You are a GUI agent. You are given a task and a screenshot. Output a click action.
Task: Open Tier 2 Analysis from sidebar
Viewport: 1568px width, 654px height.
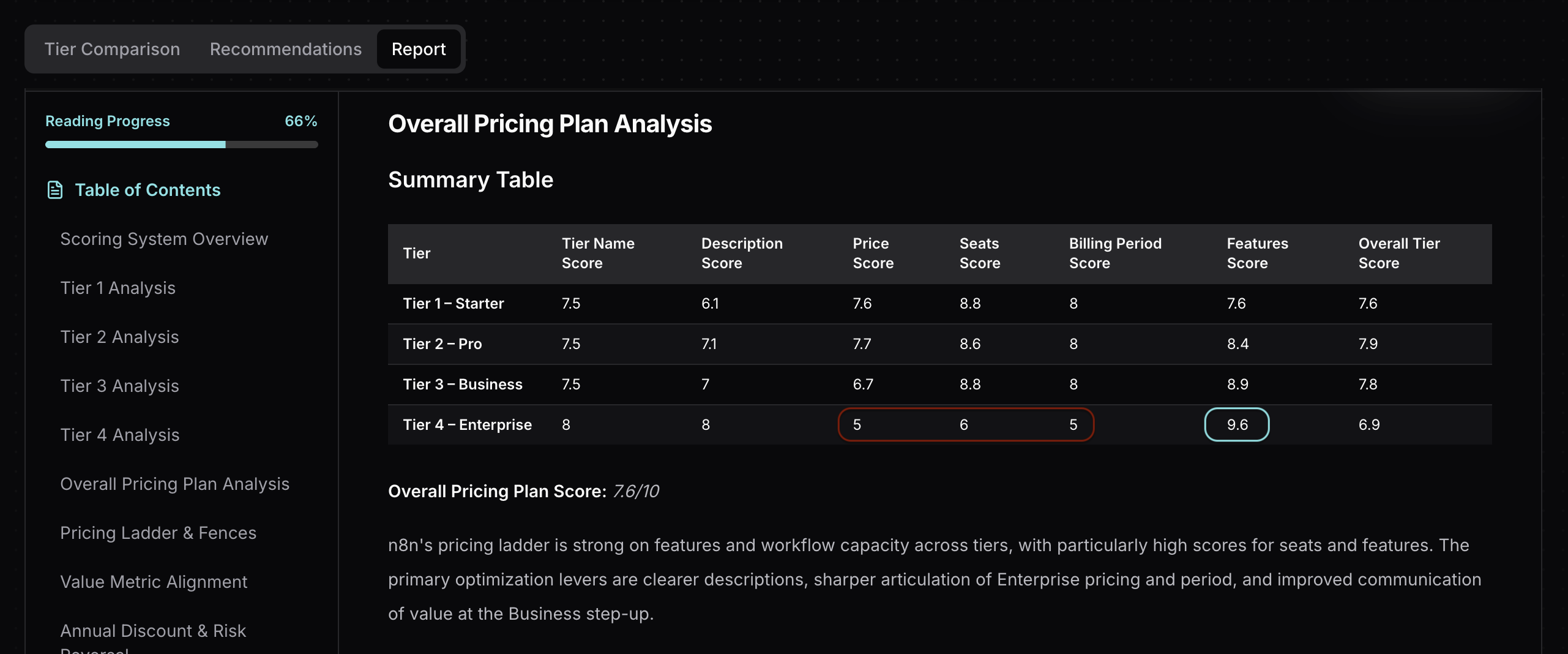[x=120, y=337]
